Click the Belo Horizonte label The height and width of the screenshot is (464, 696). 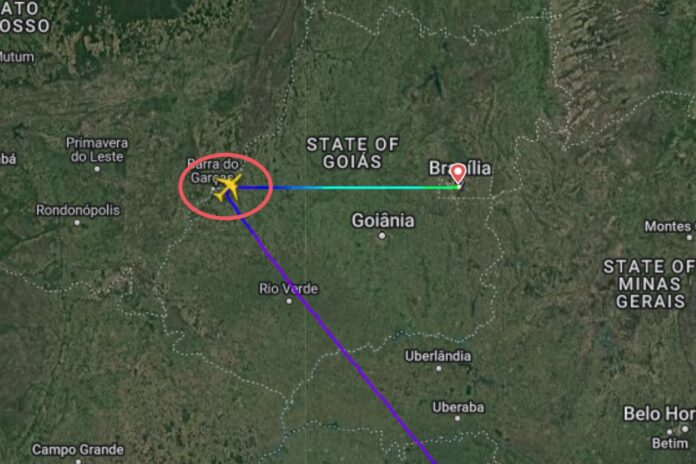point(659,414)
